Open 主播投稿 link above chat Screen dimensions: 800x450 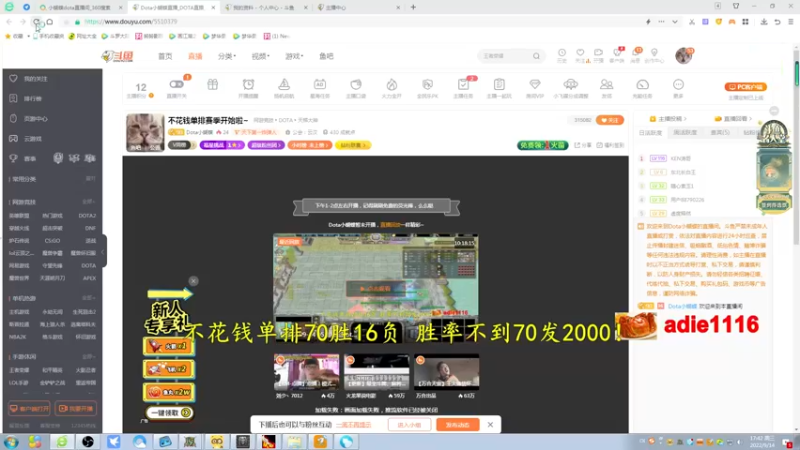pyautogui.click(x=668, y=119)
